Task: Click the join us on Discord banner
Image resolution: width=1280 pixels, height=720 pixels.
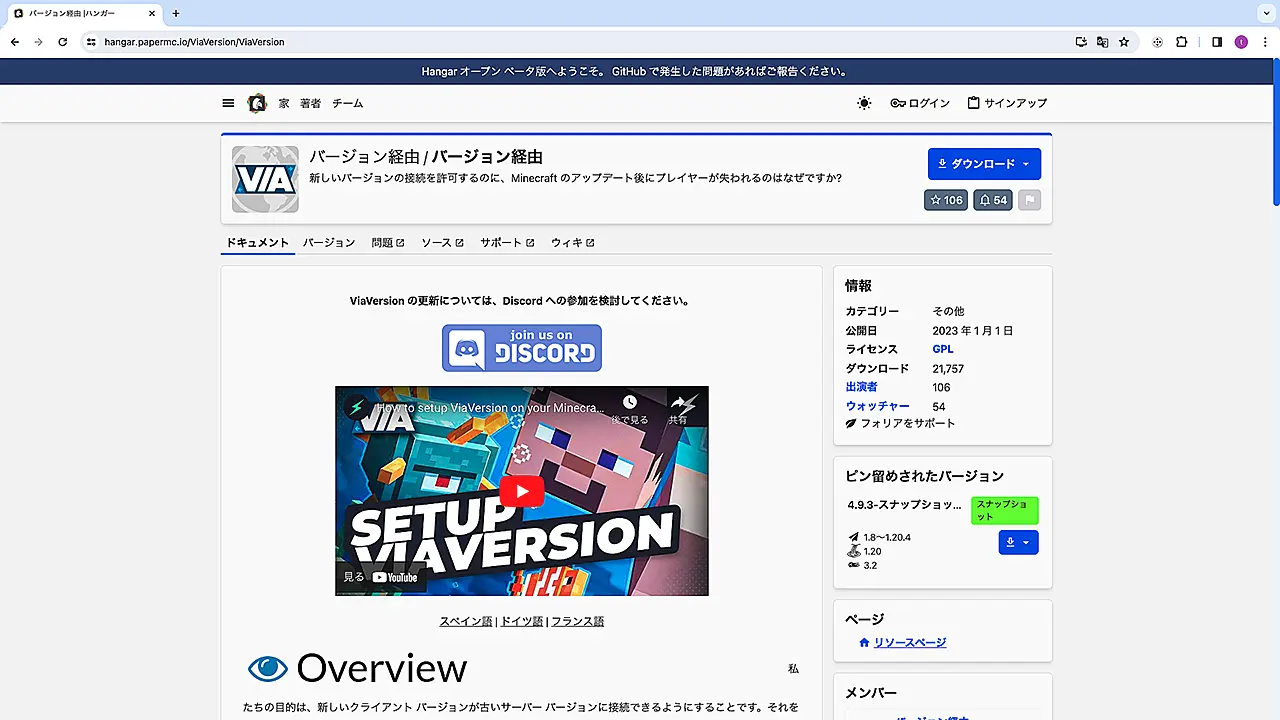Action: pos(522,348)
